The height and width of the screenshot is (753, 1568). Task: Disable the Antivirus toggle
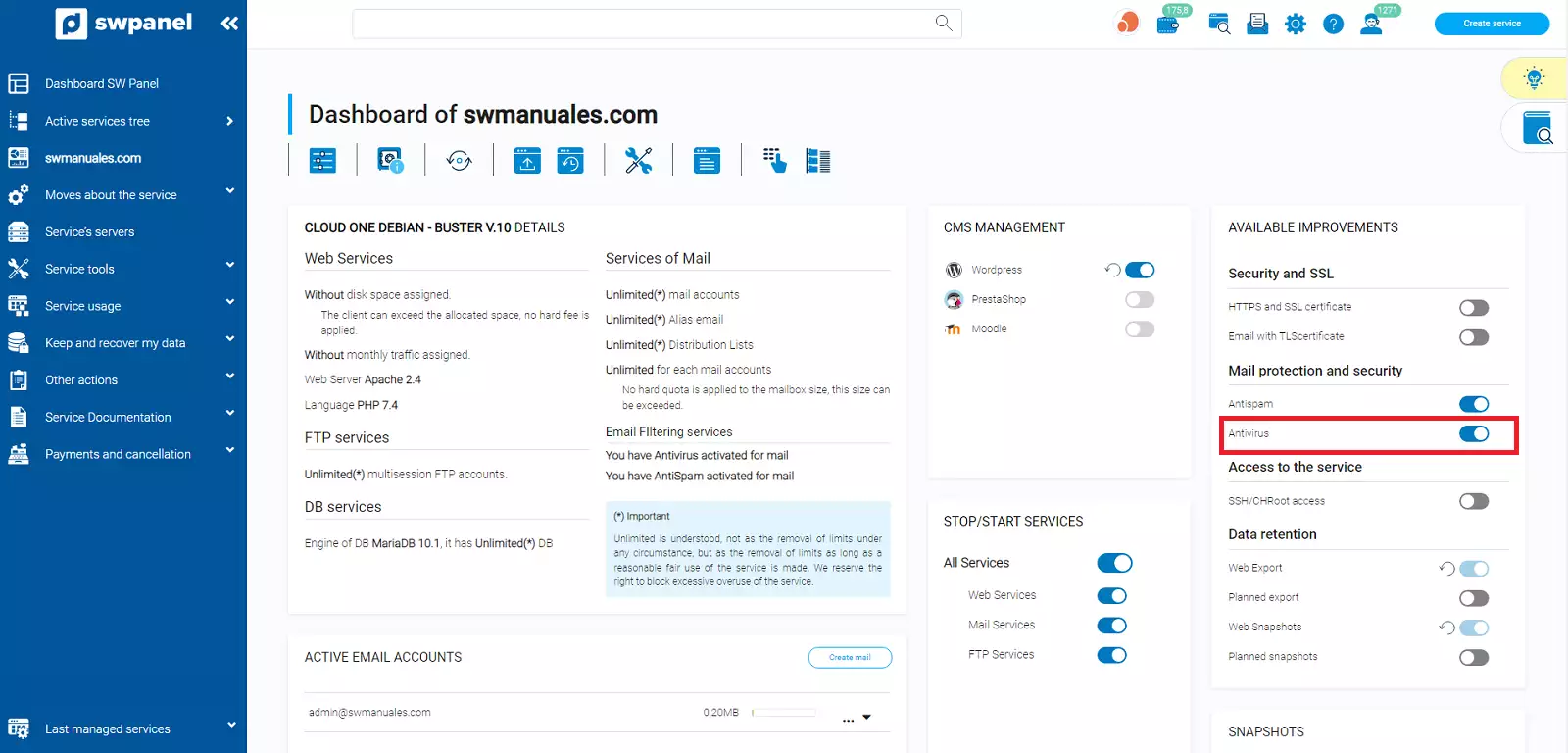pyautogui.click(x=1473, y=433)
